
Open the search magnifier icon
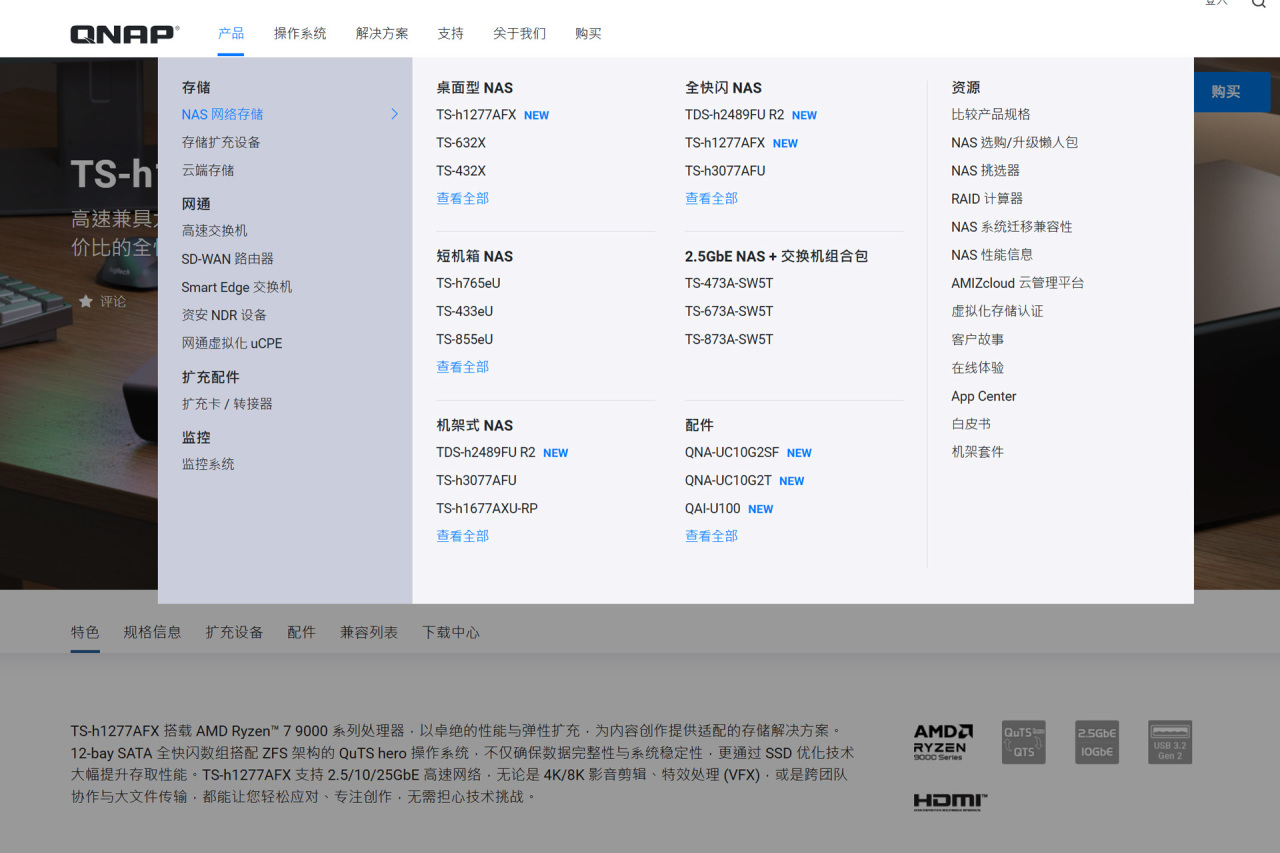coord(1258,3)
